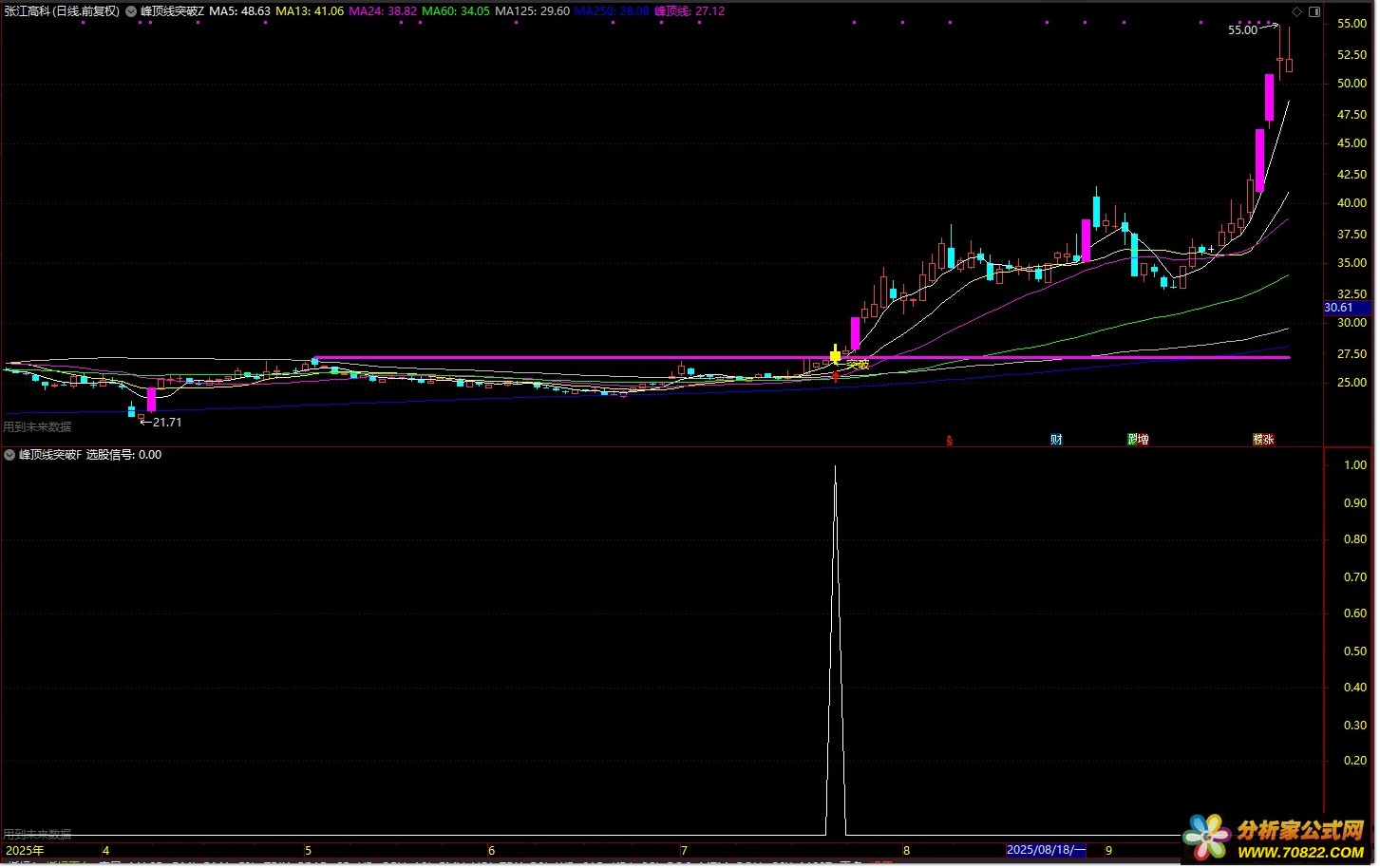Expand the 峰顶线突破F indicator dropdown arrow
1380x868 pixels.
(x=9, y=455)
